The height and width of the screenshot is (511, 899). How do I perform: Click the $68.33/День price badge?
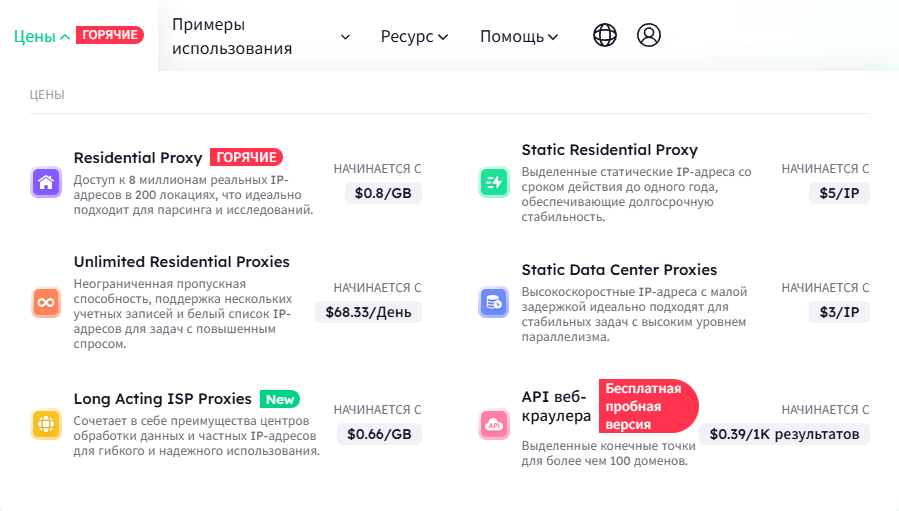click(x=368, y=312)
